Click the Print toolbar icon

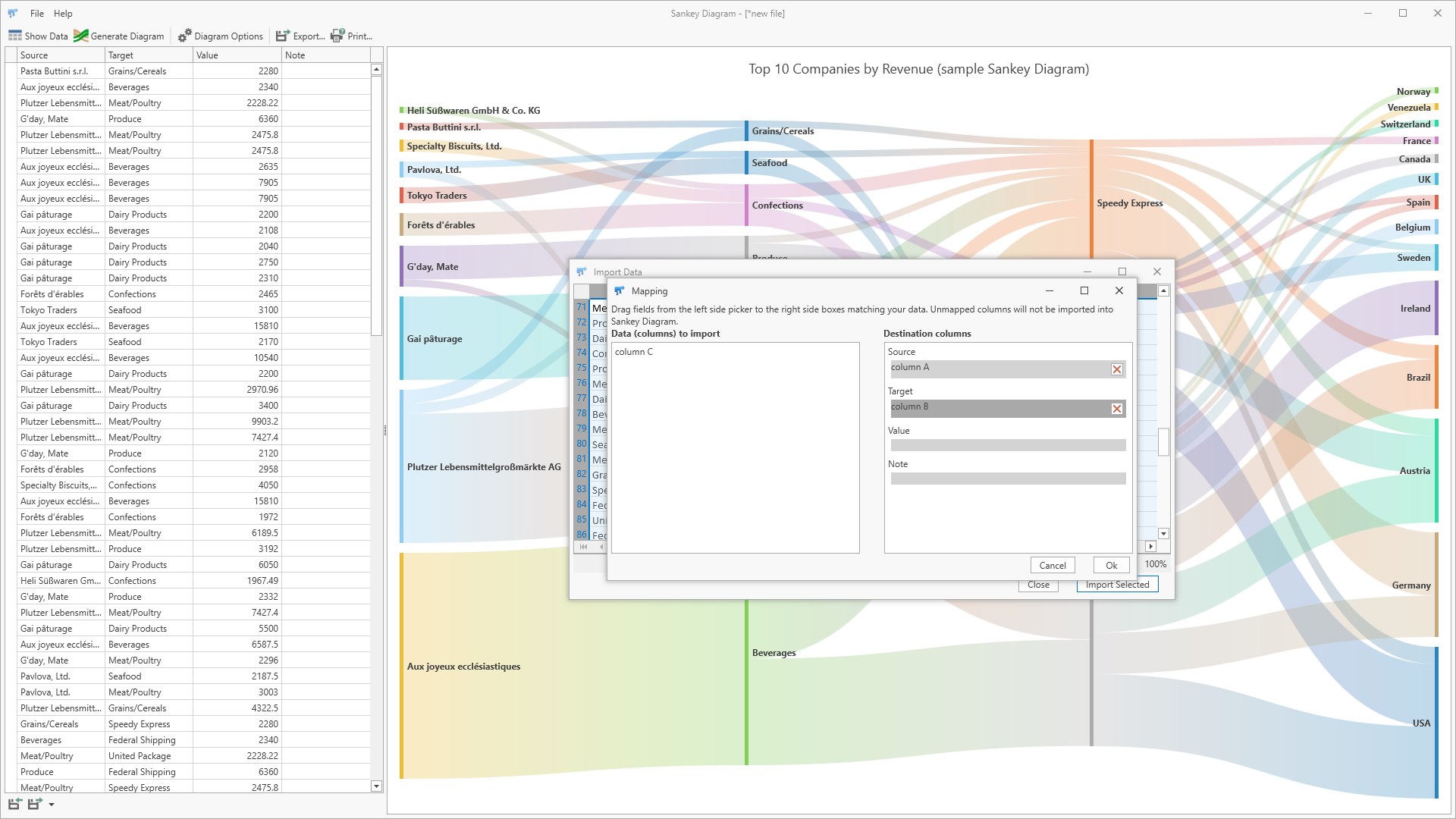[337, 36]
